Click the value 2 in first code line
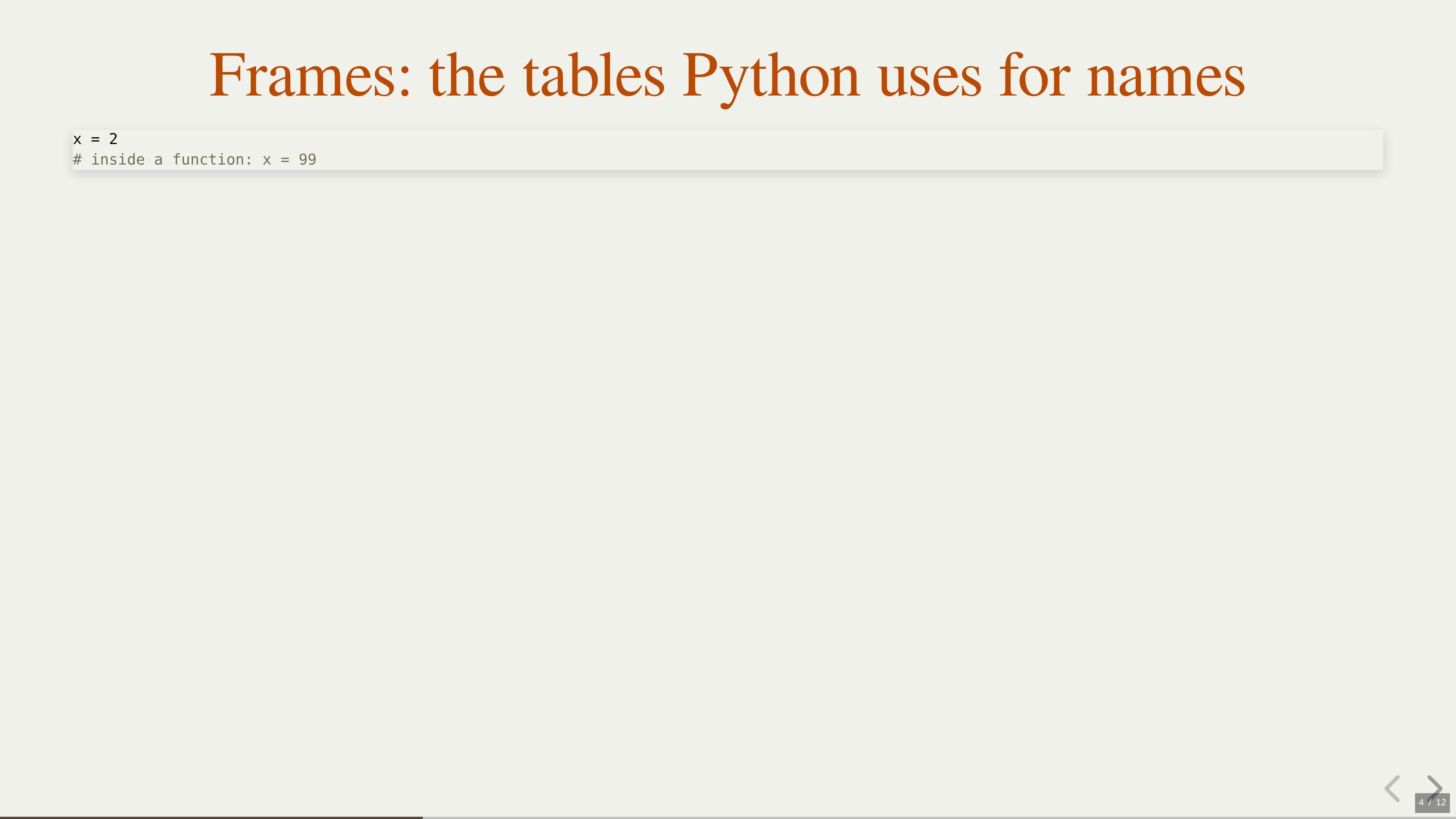The width and height of the screenshot is (1456, 819). 113,139
